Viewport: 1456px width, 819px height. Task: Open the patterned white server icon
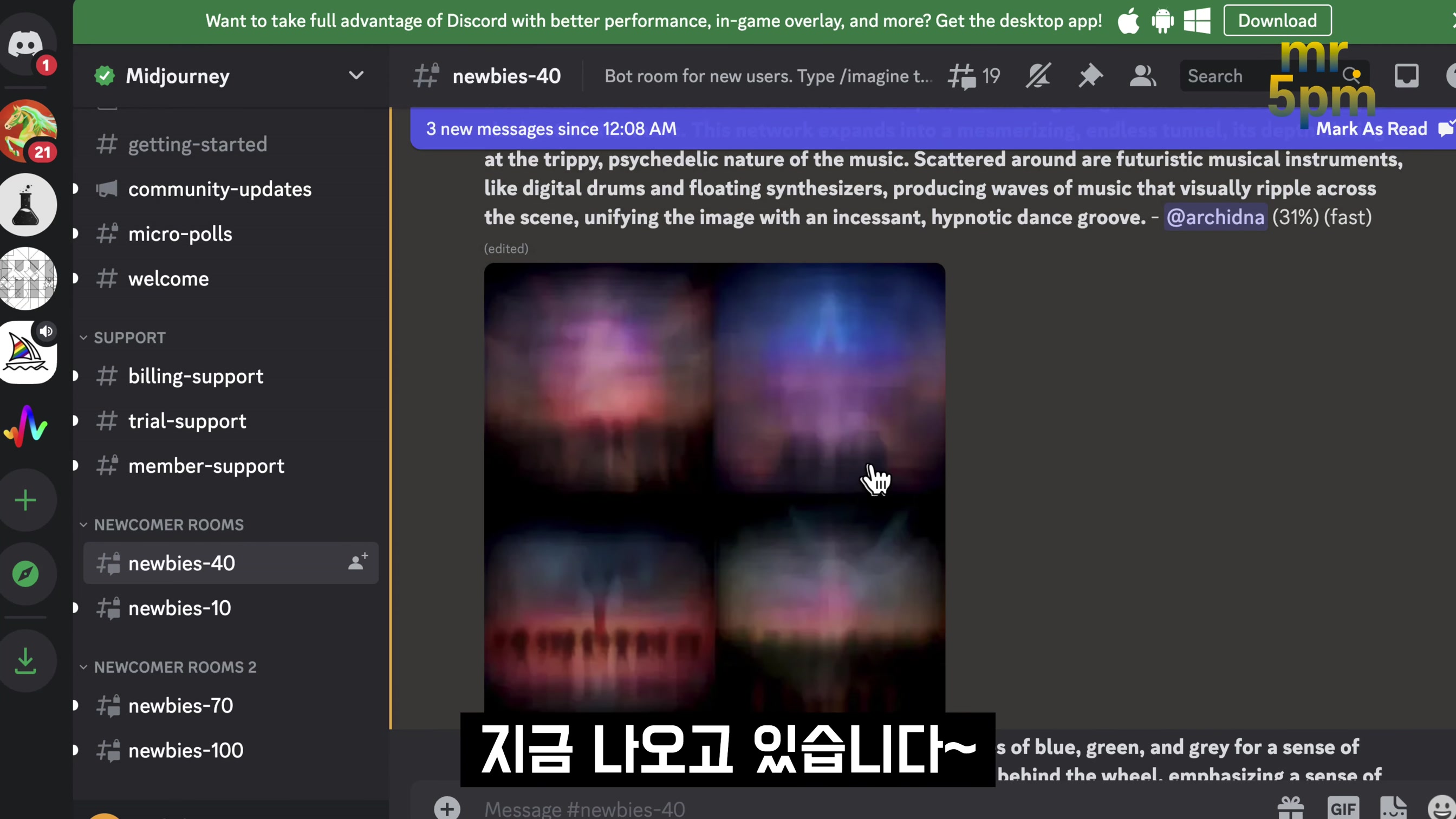tap(27, 278)
